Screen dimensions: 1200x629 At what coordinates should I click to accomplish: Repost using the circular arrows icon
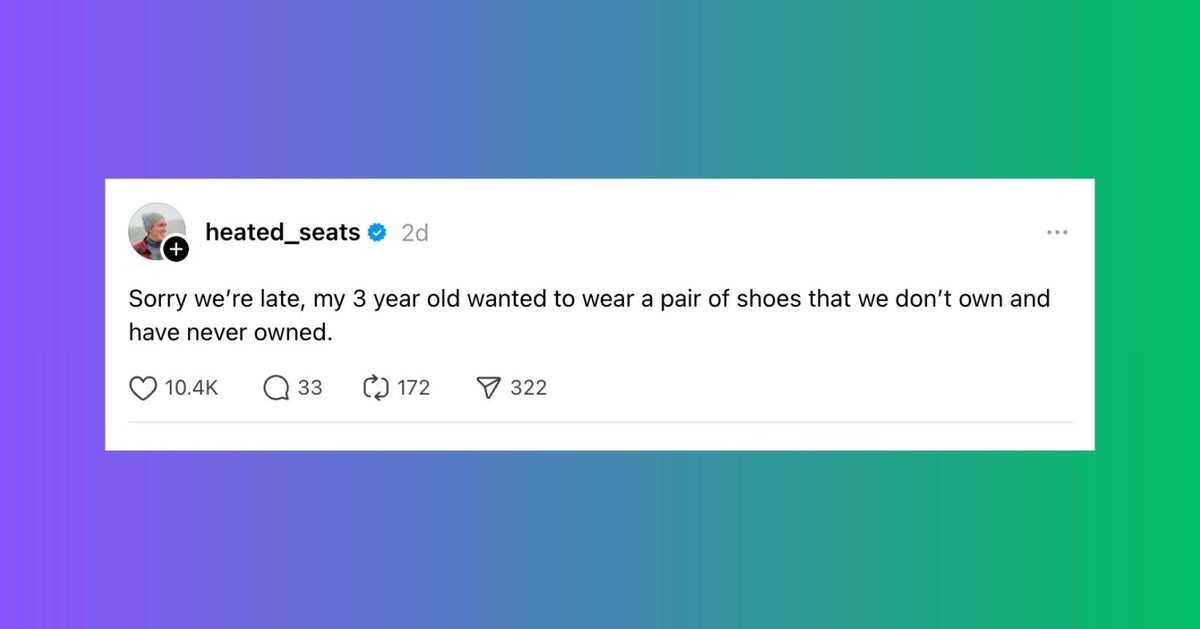375,388
